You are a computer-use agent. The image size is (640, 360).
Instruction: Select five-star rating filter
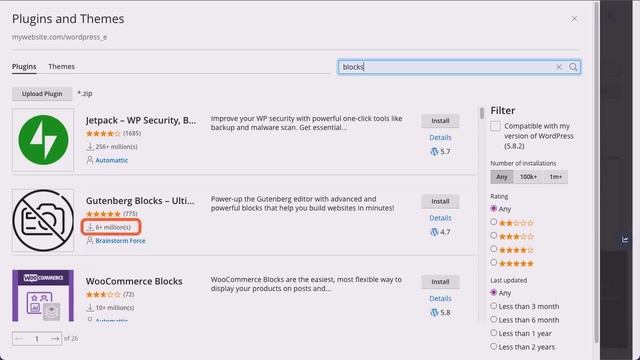click(493, 262)
